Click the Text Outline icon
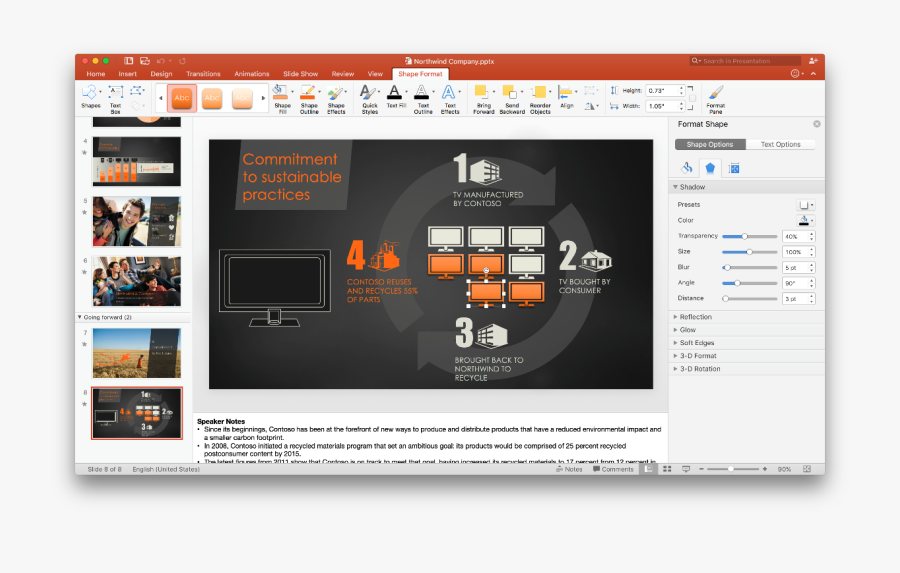900x573 pixels. coord(421,92)
